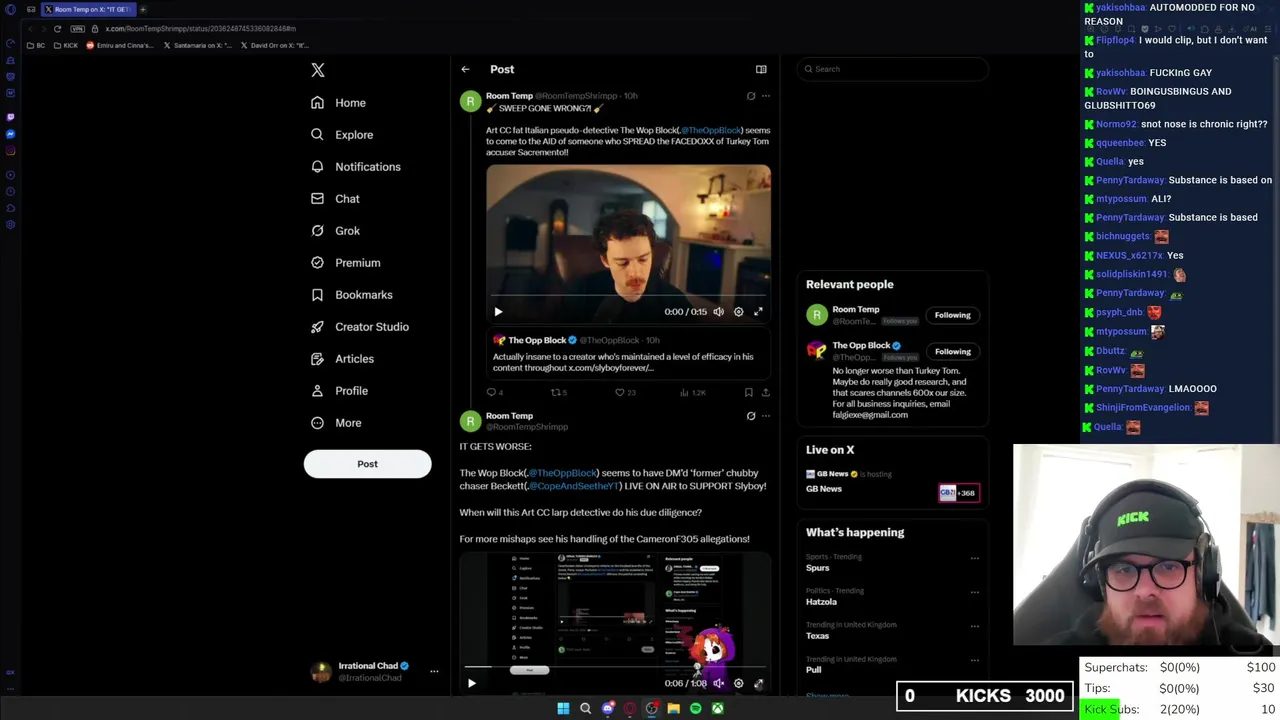Follow the @TheOppBlock mention in first post

tap(711, 130)
